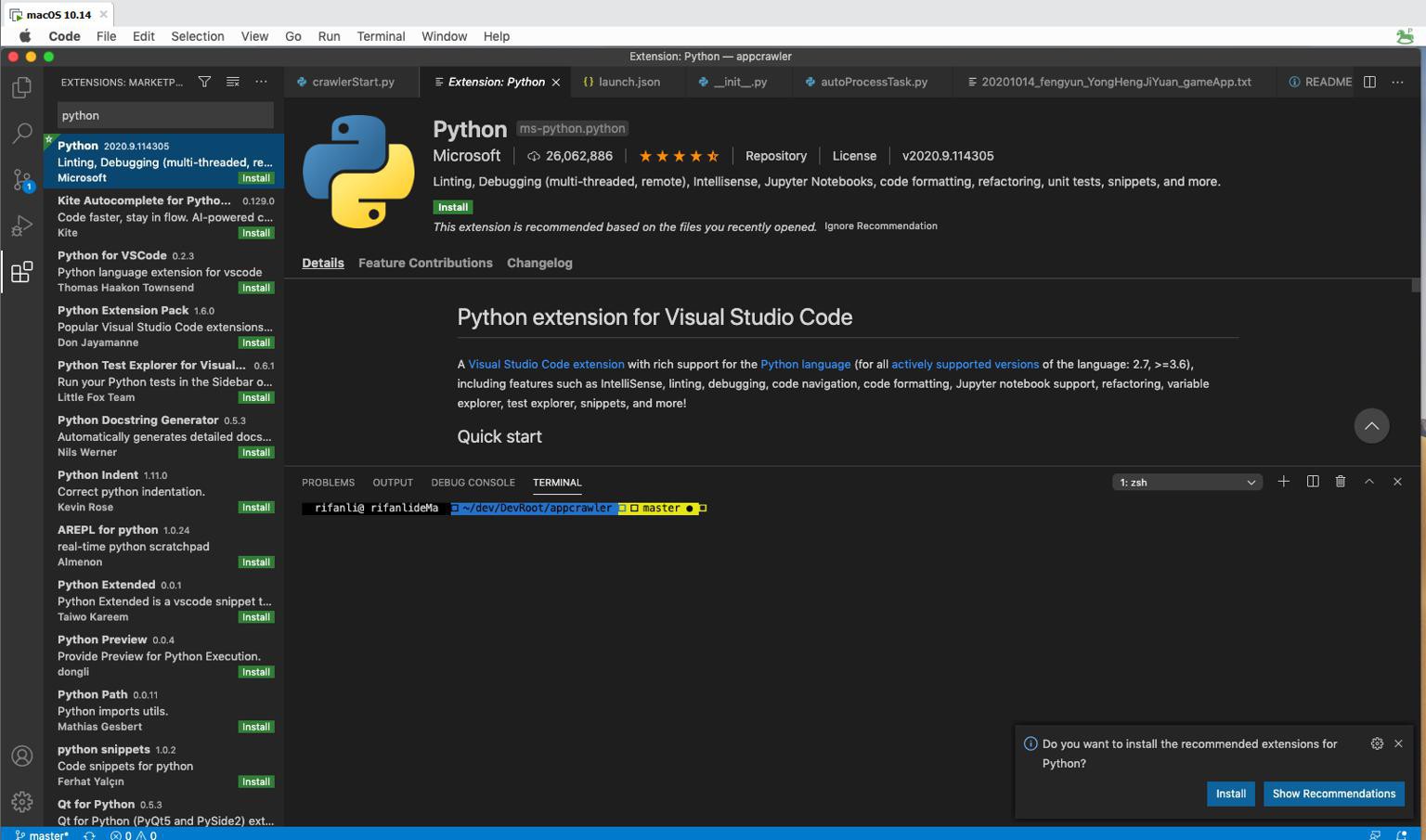Image resolution: width=1426 pixels, height=840 pixels.
Task: Open errors and warnings count in status bar
Action: tap(133, 834)
